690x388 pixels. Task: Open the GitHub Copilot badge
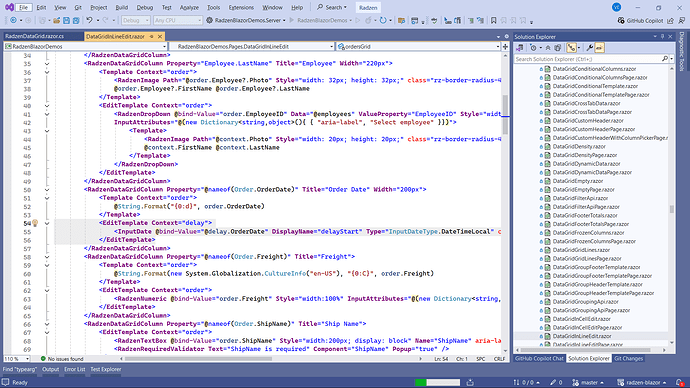640,20
